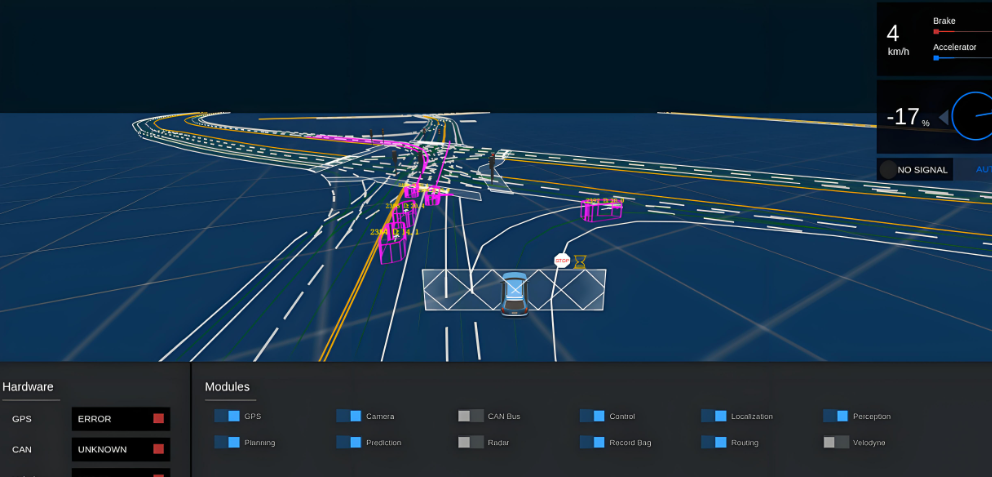Disable the GPS module toggle

point(227,416)
